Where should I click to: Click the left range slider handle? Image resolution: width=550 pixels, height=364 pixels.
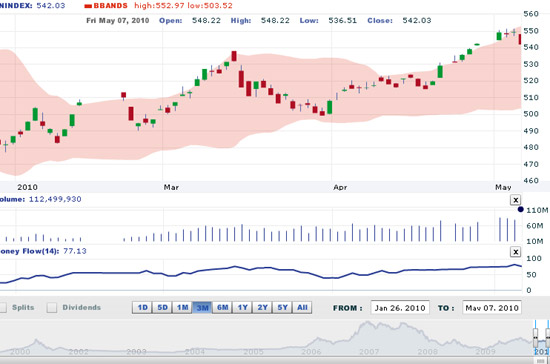tap(535, 337)
